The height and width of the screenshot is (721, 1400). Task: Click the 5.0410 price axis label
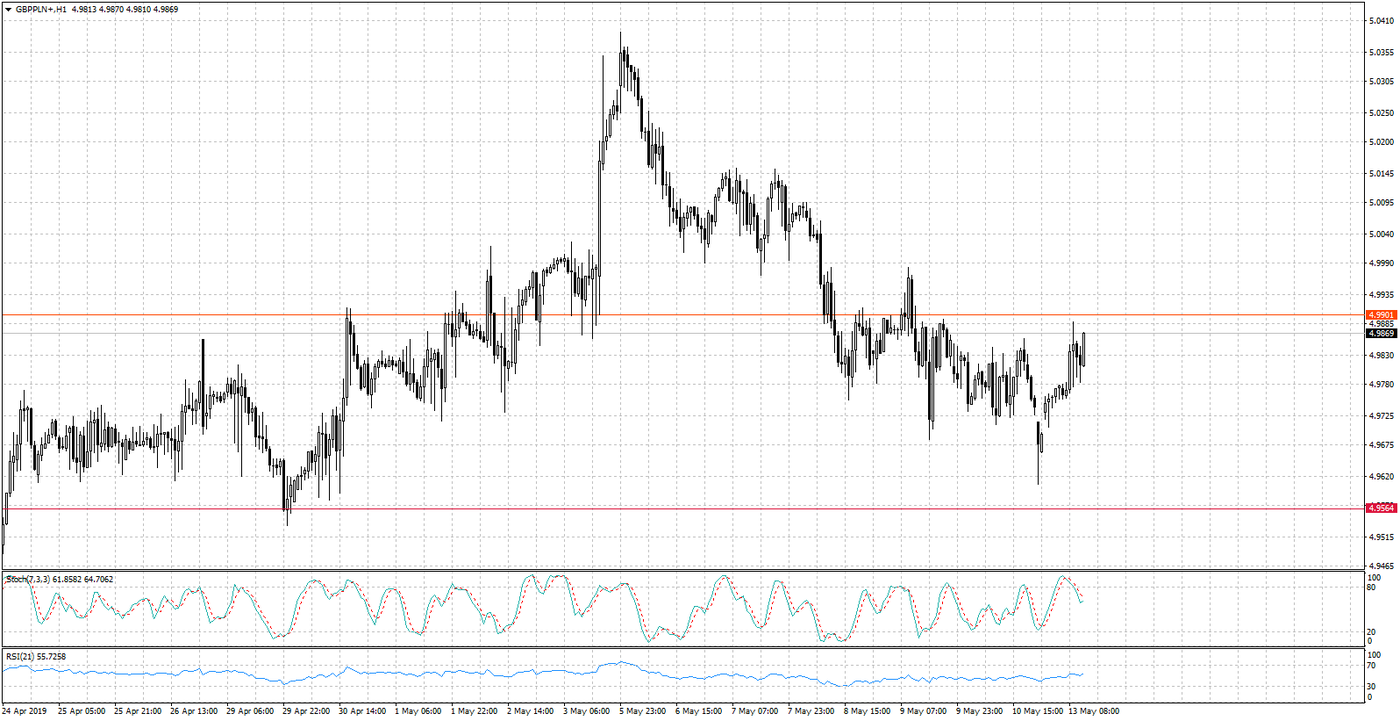(x=1381, y=20)
